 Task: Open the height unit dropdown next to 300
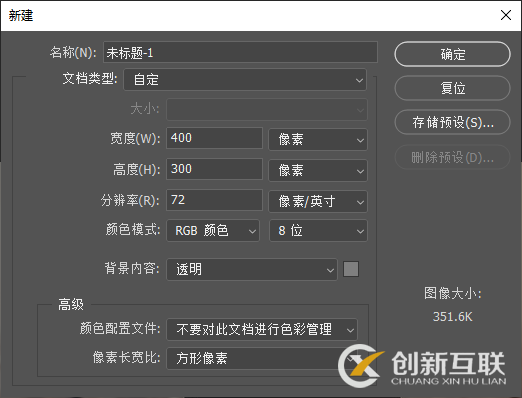318,170
